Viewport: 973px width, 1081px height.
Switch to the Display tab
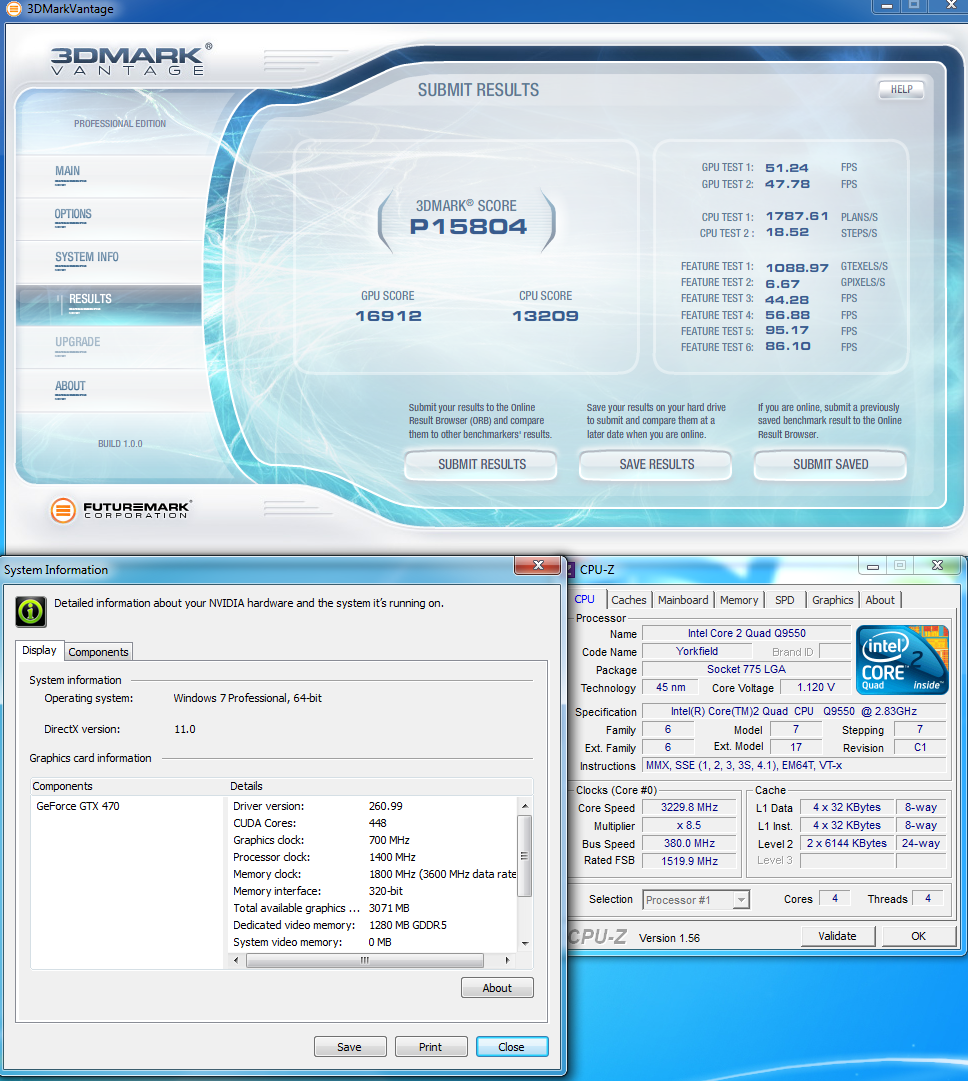[x=39, y=650]
